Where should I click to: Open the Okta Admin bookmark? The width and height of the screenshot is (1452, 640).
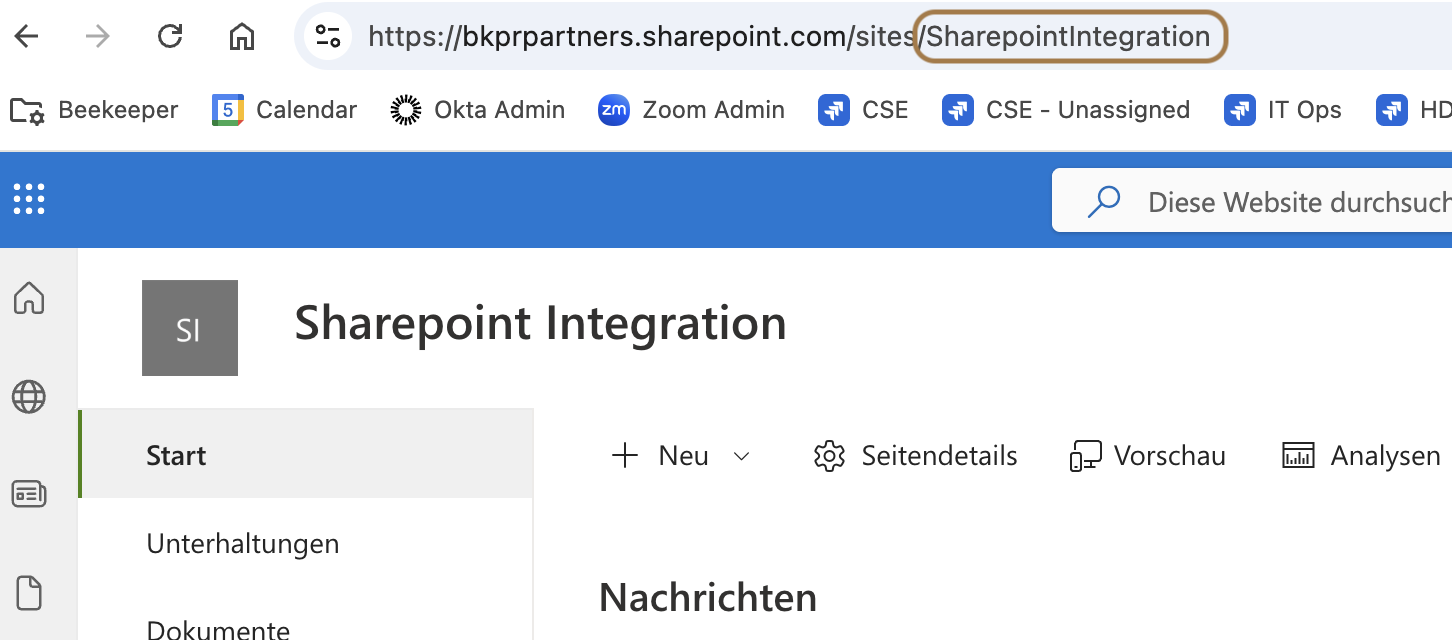pos(478,110)
